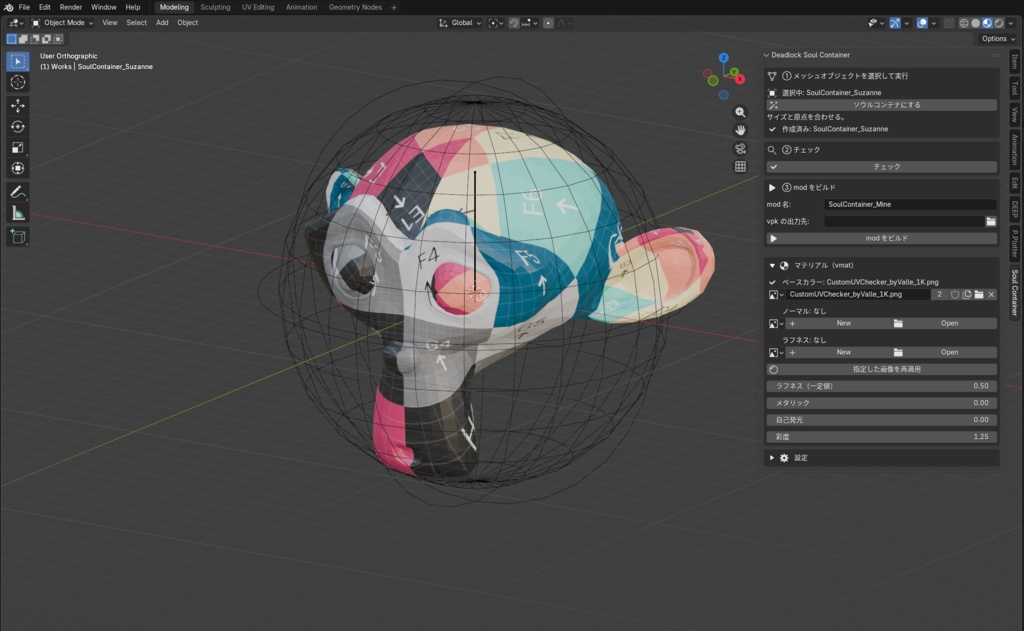The image size is (1024, 631).
Task: Choose the Measure tool
Action: point(18,213)
